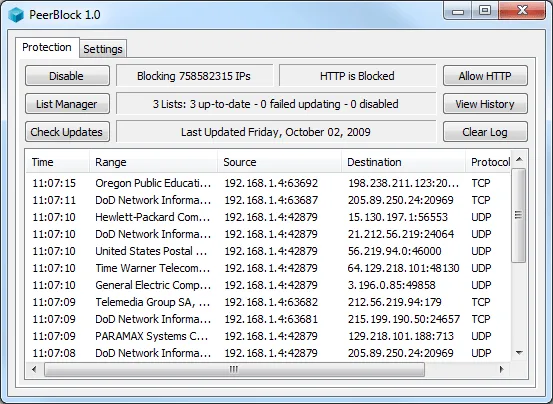
Task: Sort log by Time column header
Action: pyautogui.click(x=58, y=162)
